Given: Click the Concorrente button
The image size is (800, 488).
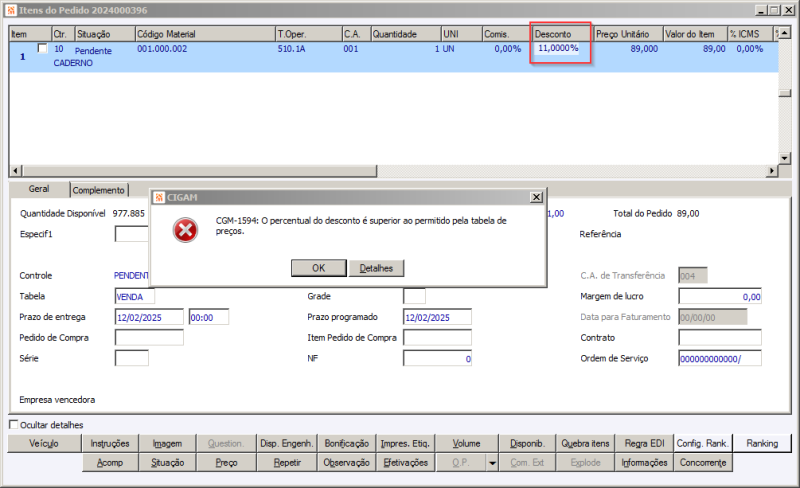Looking at the screenshot, I should [703, 462].
